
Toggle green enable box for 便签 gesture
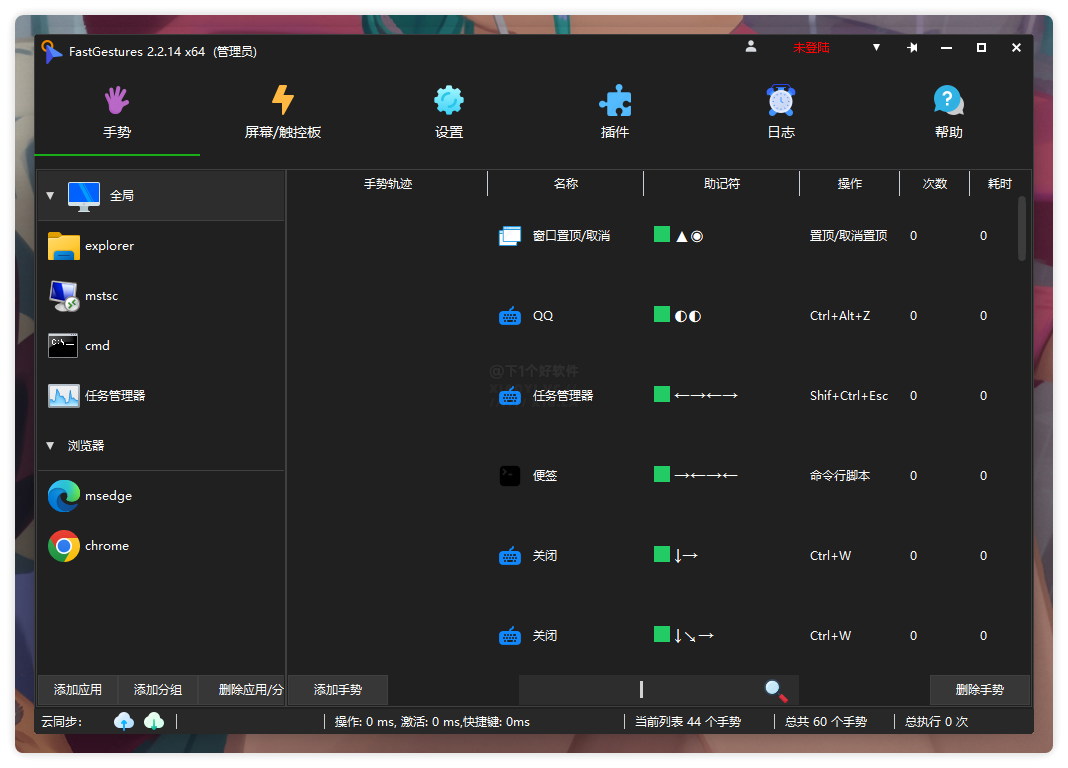[x=661, y=474]
